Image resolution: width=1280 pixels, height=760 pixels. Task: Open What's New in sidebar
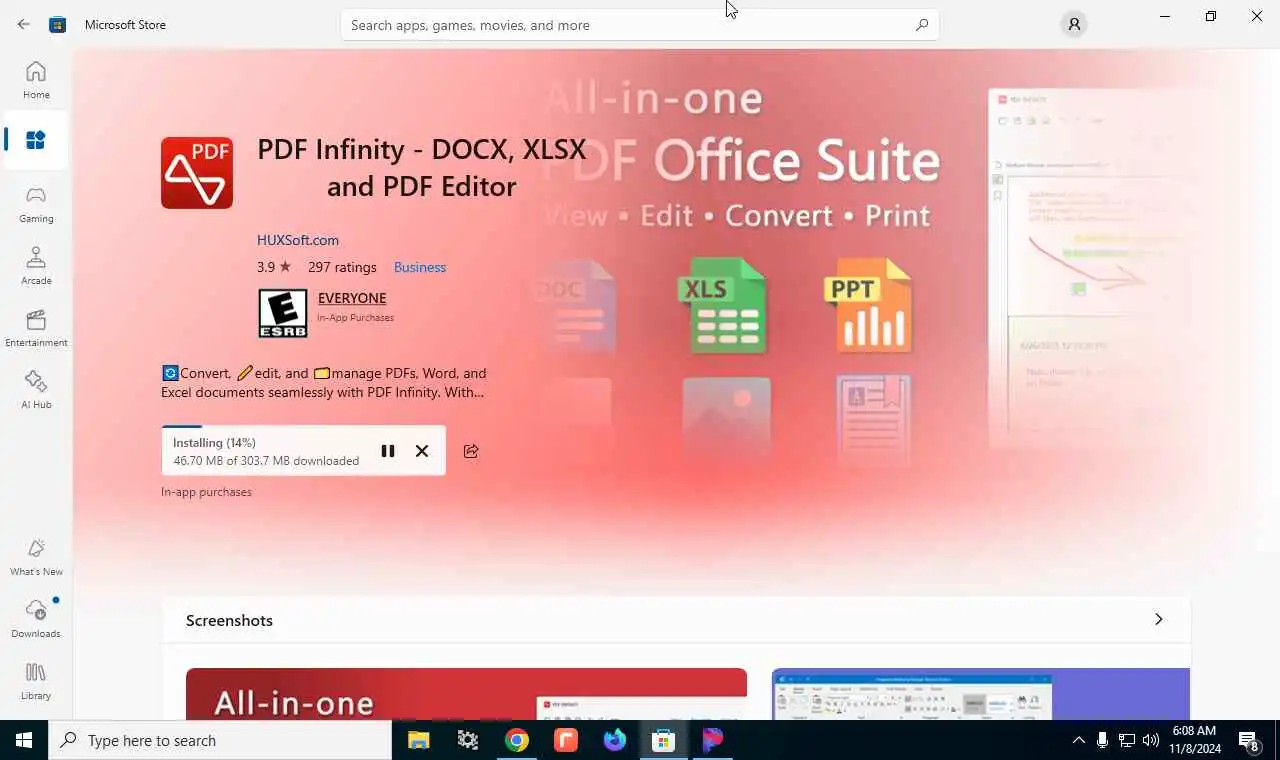36,557
